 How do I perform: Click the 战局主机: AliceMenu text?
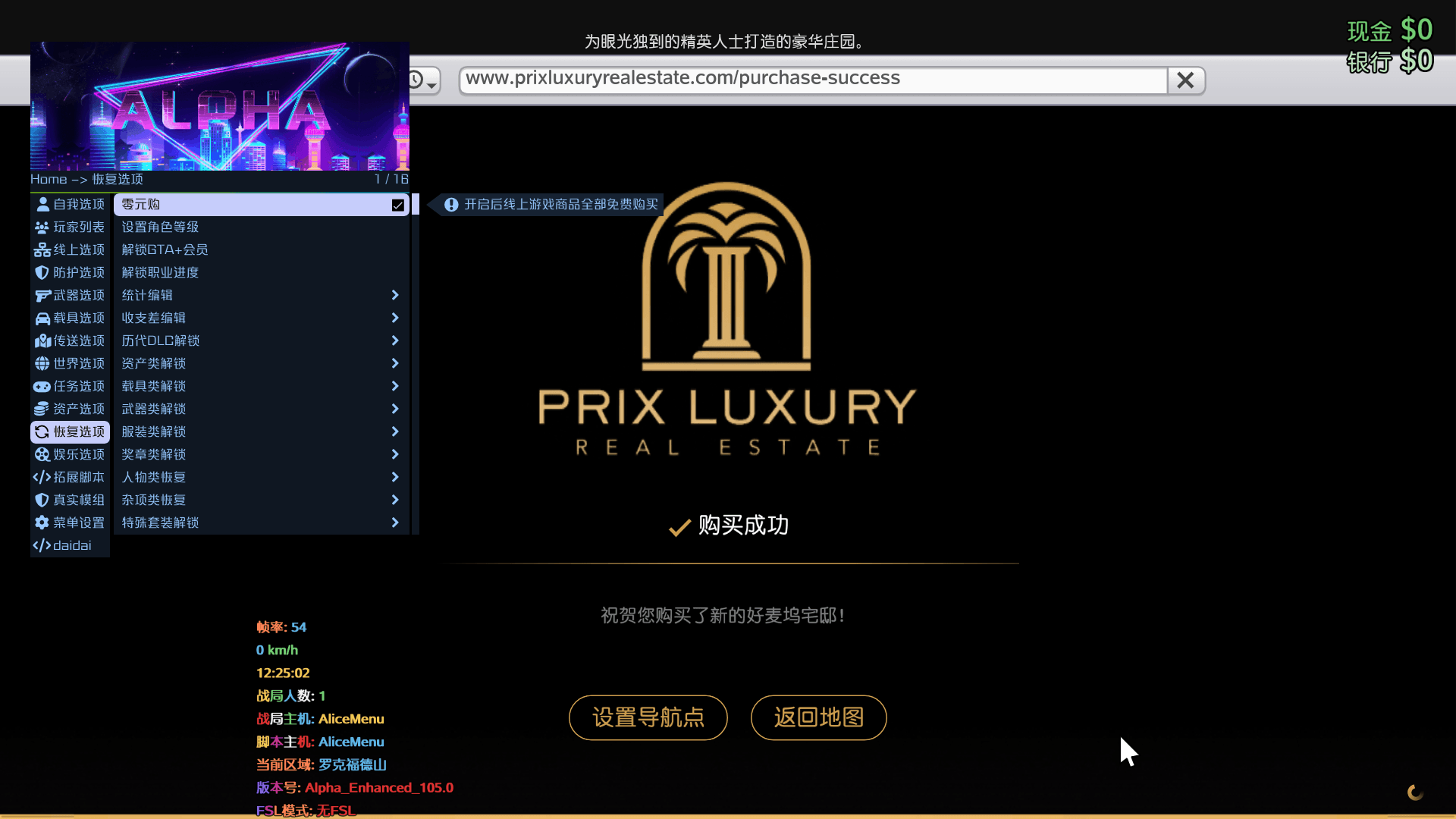pos(320,719)
